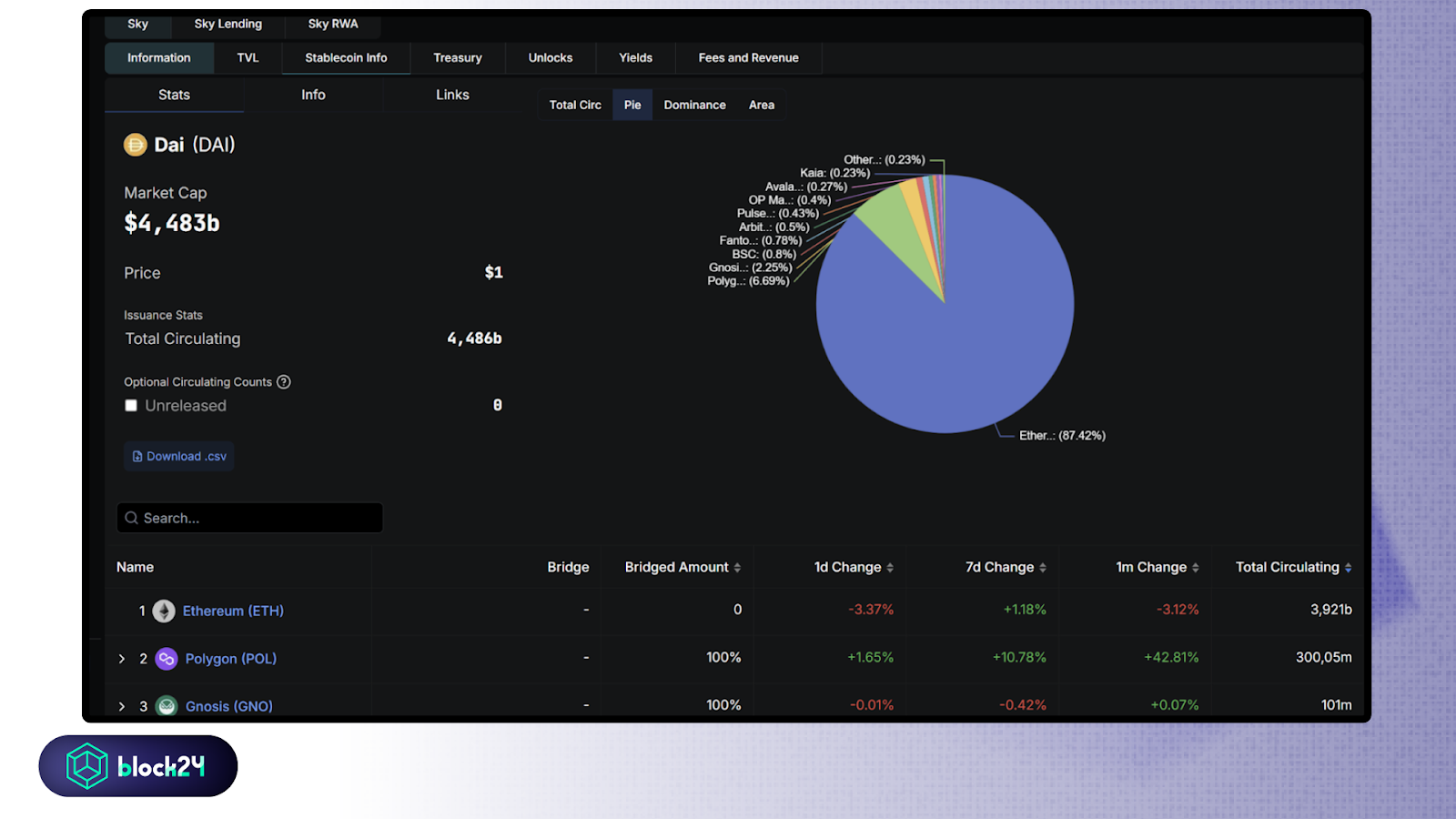This screenshot has height=819, width=1456.
Task: Click the Polyg..: (6.69%) pie label
Action: click(748, 281)
